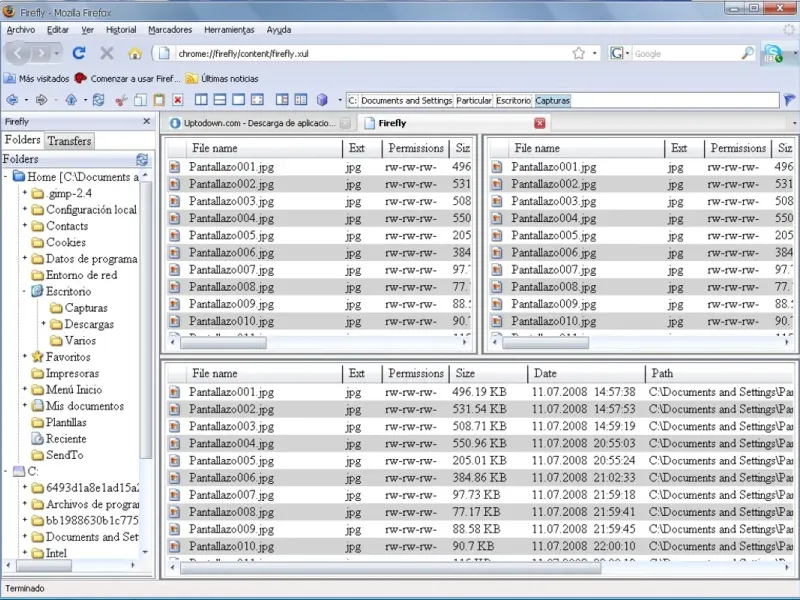
Task: Open the Google search engine dropdown
Action: [x=620, y=53]
